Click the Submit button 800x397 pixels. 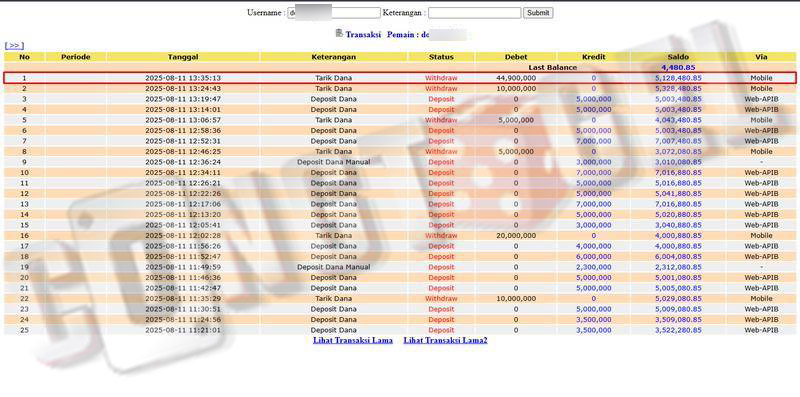[538, 13]
